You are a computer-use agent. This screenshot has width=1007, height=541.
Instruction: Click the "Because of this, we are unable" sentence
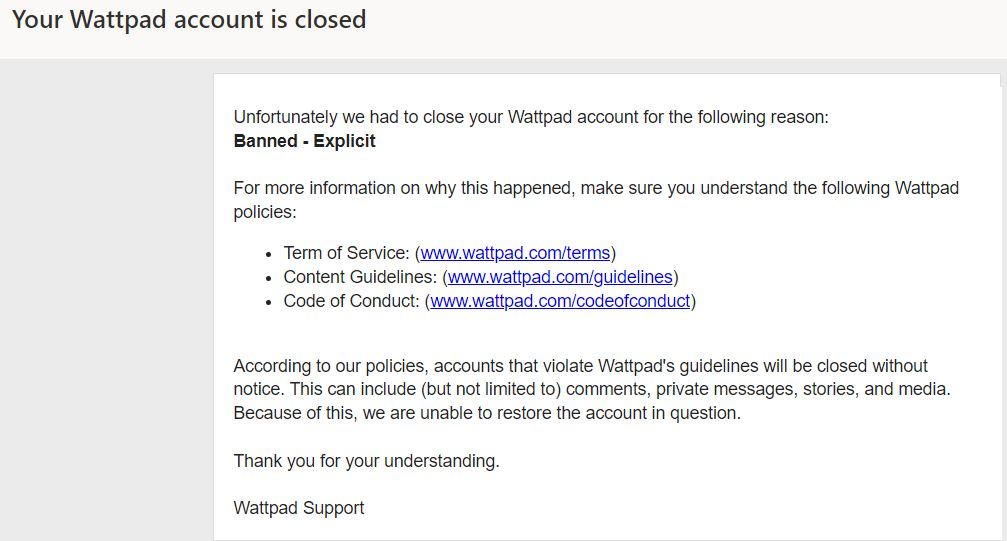click(x=486, y=413)
